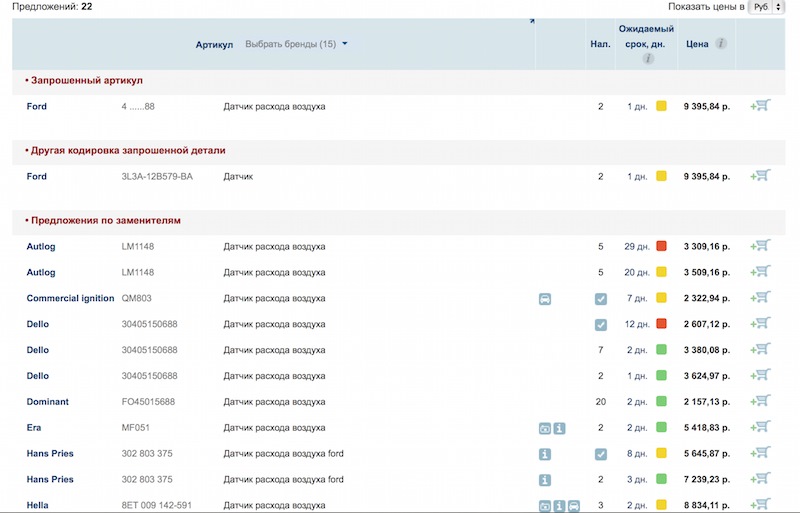Select article number FO45015688
Image resolution: width=800 pixels, height=513 pixels.
(x=148, y=402)
